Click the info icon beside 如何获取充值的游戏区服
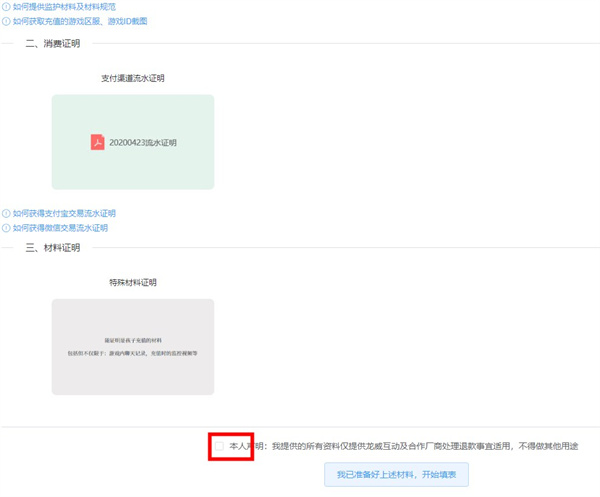This screenshot has width=600, height=497. [x=6, y=21]
